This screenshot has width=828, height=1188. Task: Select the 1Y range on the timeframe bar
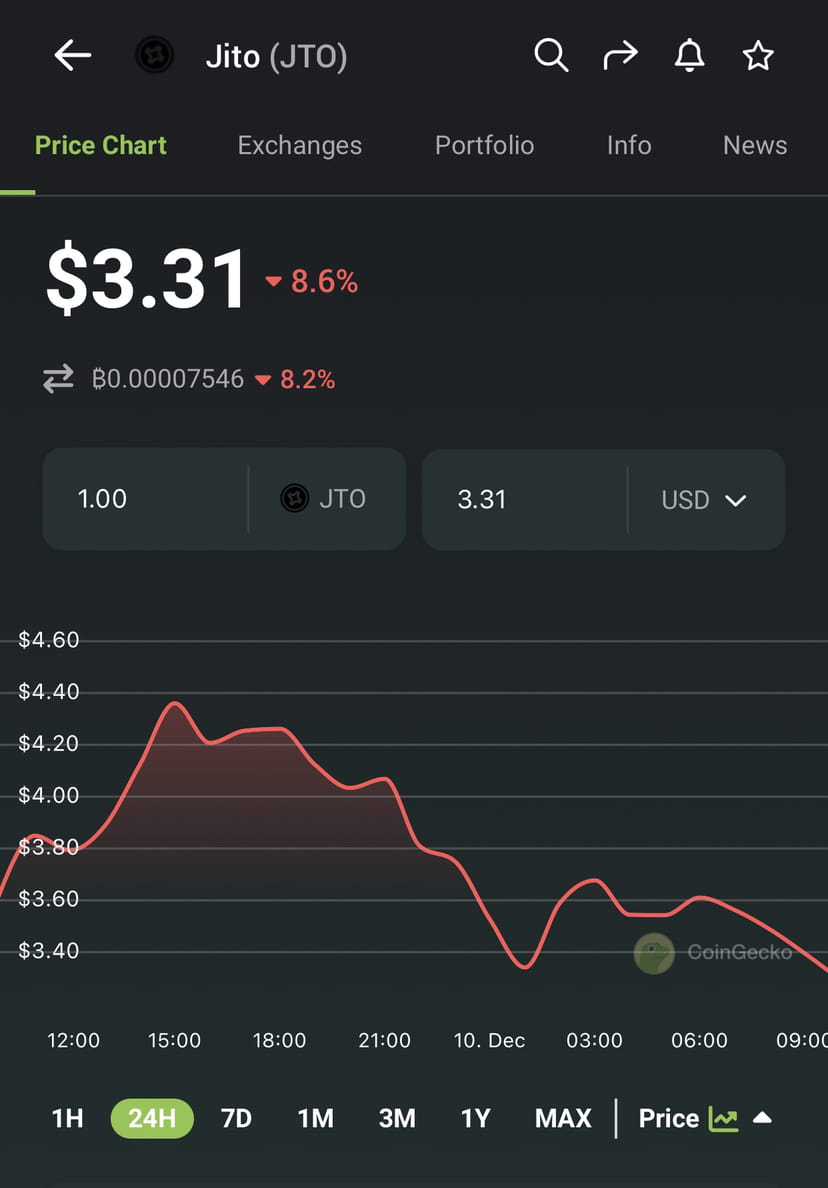pos(475,1118)
